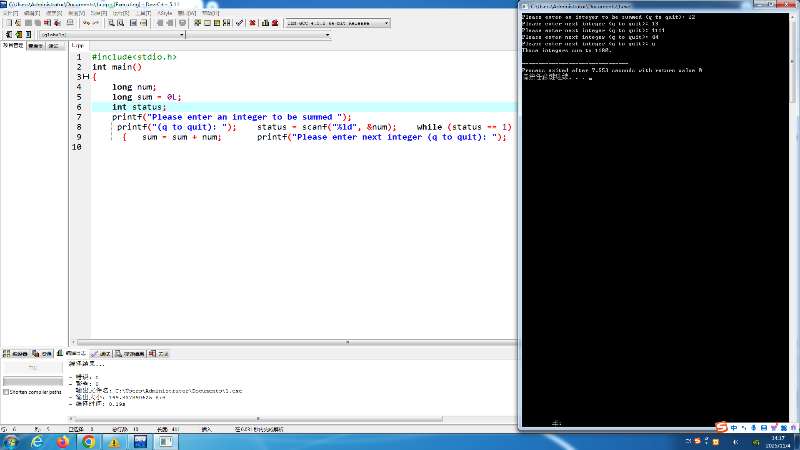Unindent the selection via toolbar icon
Screen dimensions: 800x450
[169, 23]
